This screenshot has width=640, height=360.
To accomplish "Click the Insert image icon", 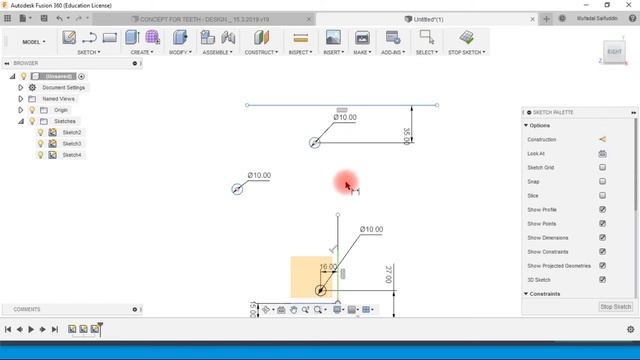I will 333,38.
